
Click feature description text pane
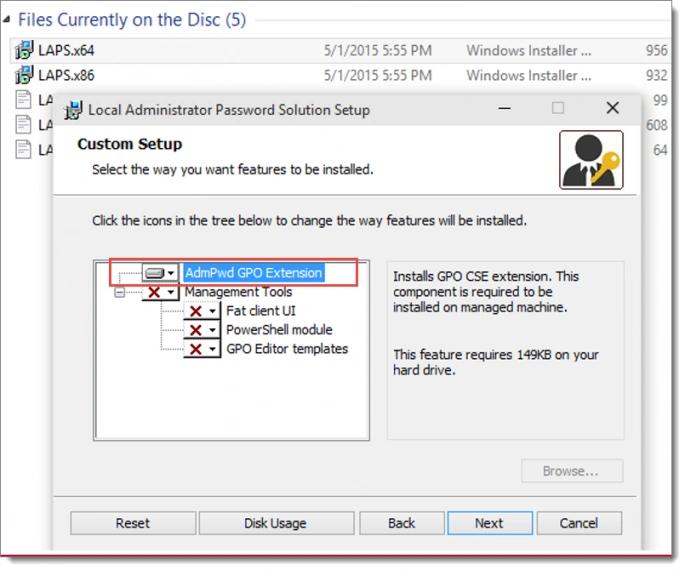click(505, 350)
